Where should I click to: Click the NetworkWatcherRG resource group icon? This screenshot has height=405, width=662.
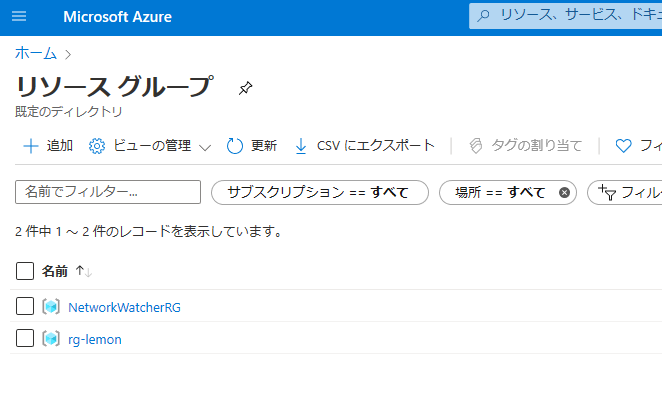[x=51, y=307]
